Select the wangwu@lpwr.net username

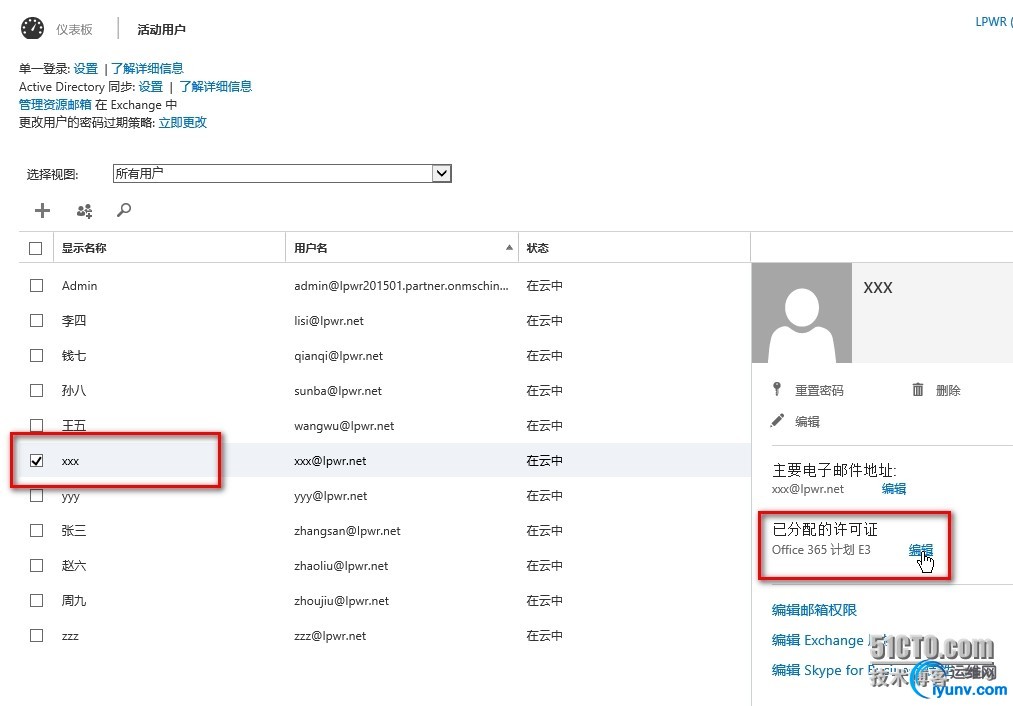[x=344, y=426]
